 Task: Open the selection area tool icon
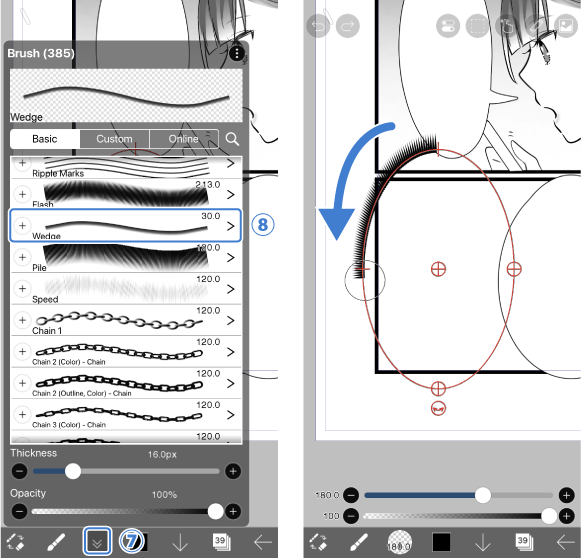click(477, 26)
